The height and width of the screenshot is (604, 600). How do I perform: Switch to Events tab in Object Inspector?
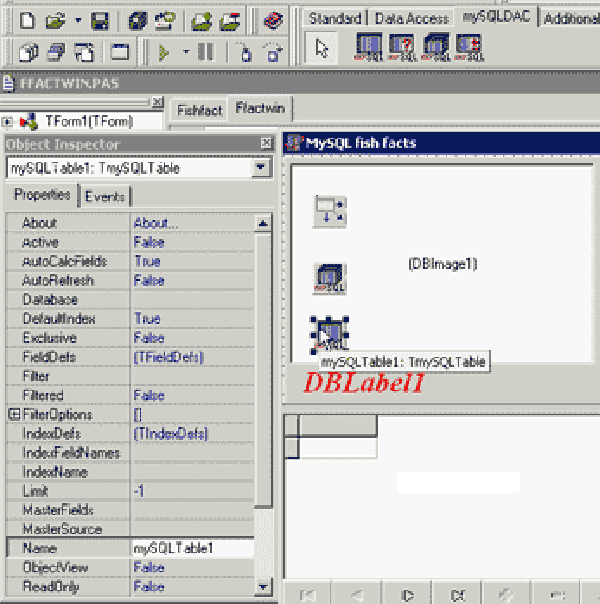pyautogui.click(x=105, y=197)
